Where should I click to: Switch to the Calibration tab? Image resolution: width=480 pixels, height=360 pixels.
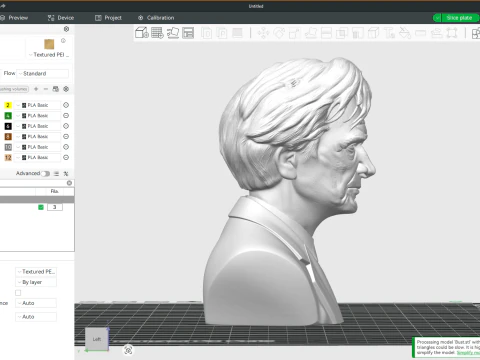click(156, 18)
